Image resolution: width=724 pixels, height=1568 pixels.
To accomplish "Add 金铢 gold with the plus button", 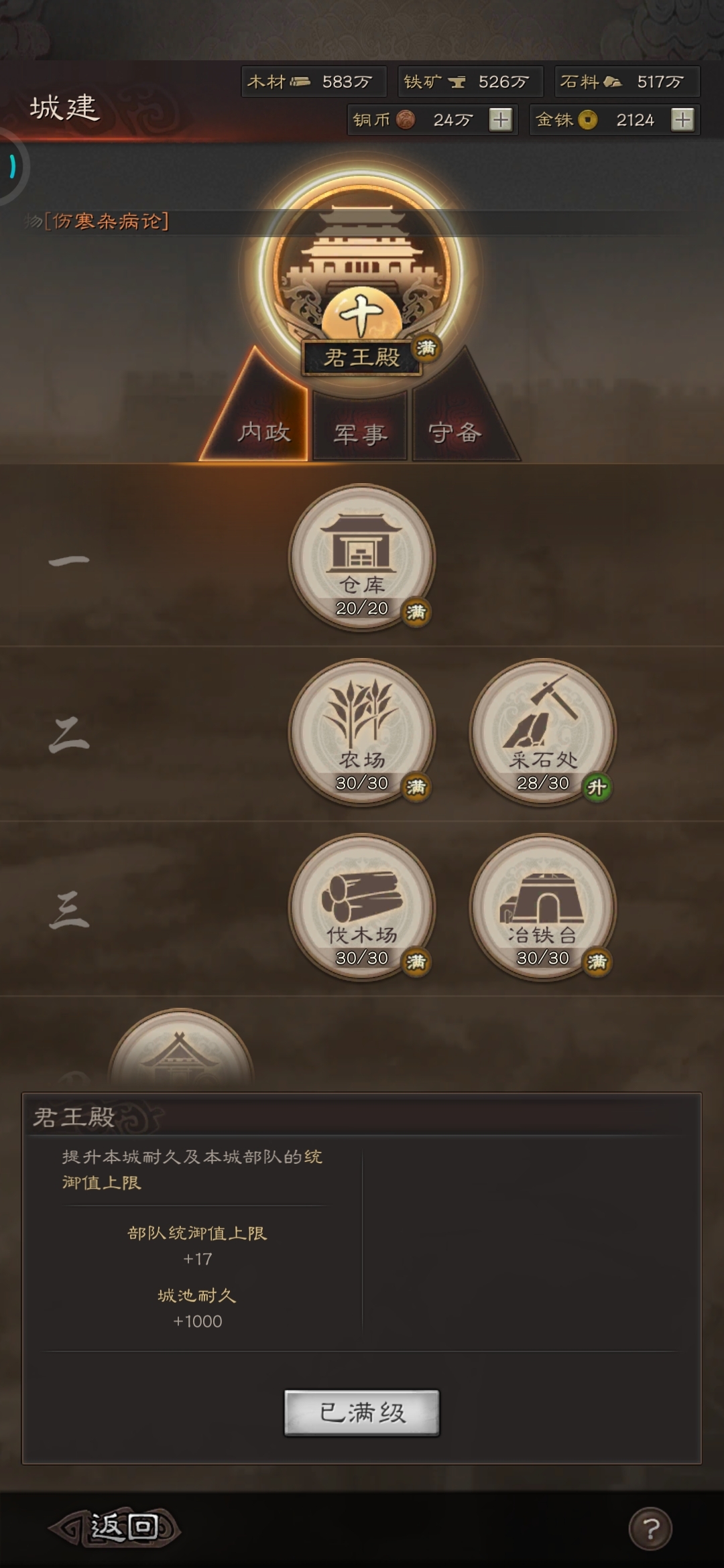I will (x=682, y=120).
